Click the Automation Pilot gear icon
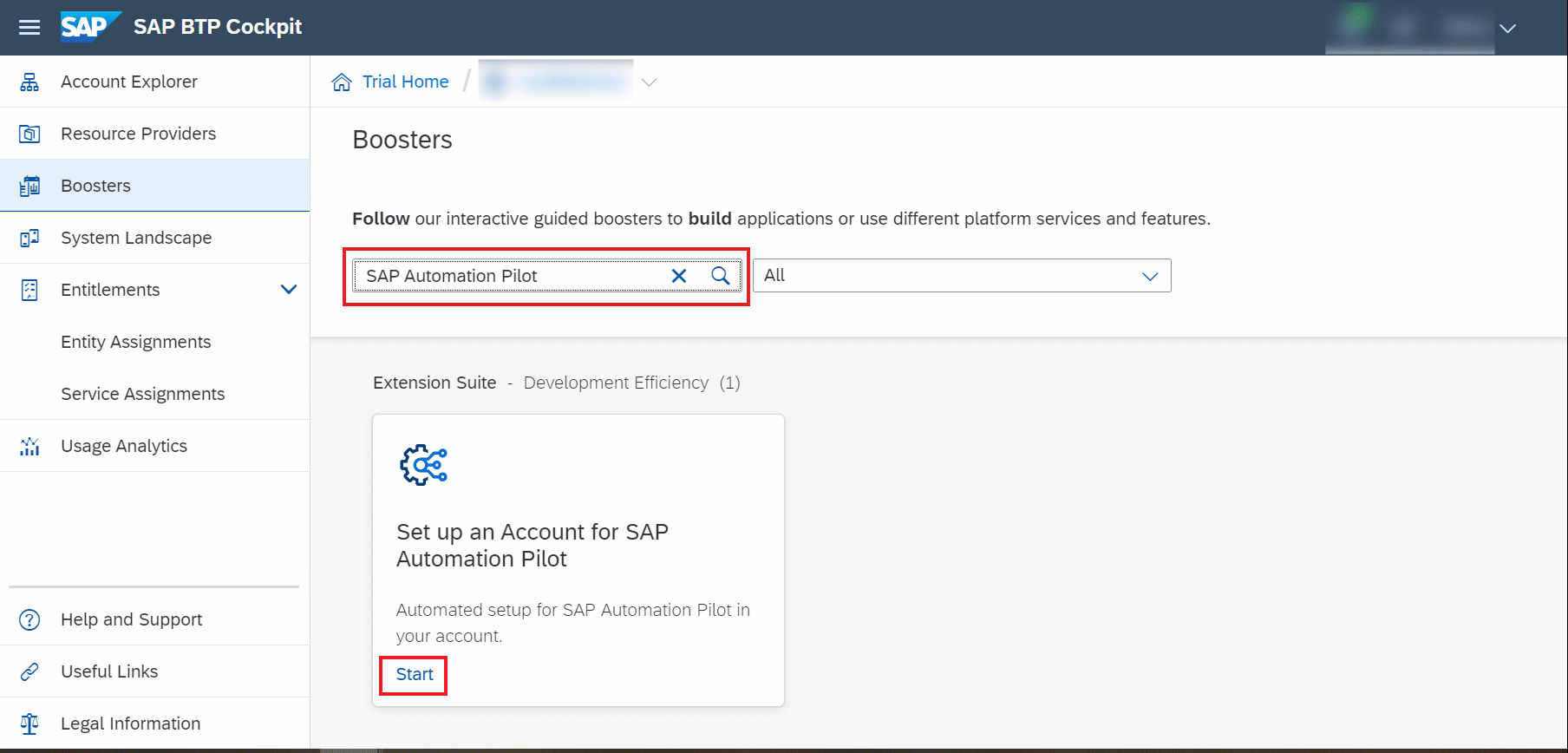Screen dimensions: 1568x753 point(423,465)
